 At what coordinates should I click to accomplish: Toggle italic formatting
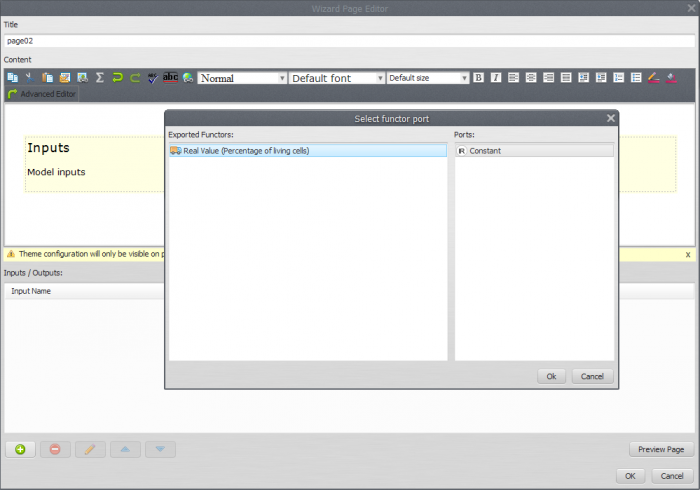pyautogui.click(x=495, y=77)
